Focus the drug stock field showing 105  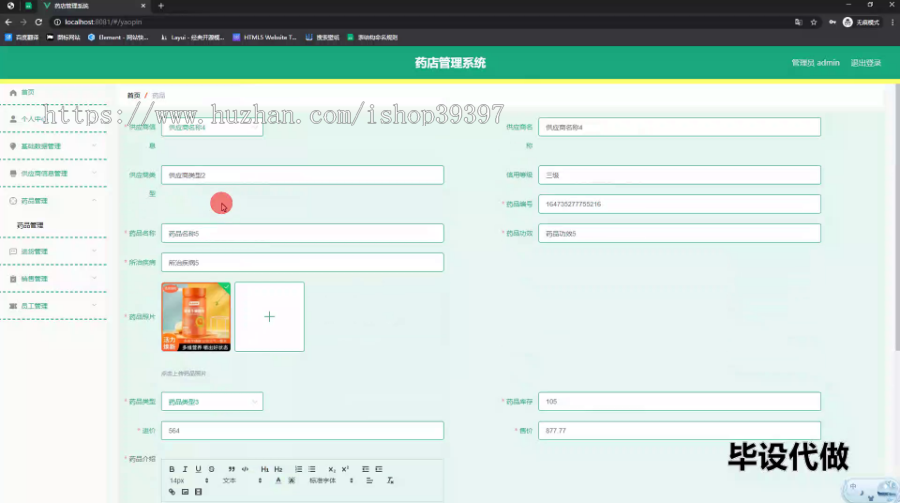(x=680, y=401)
